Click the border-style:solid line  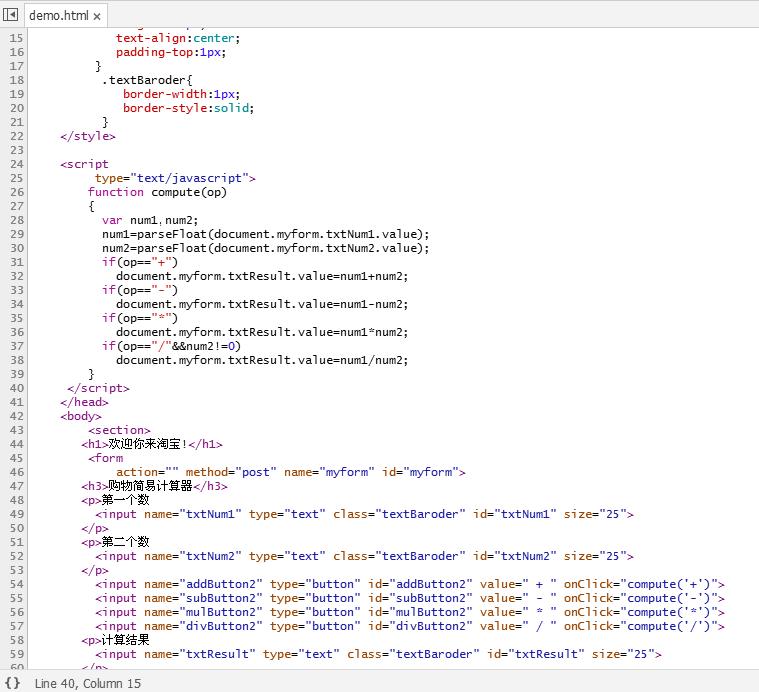[188, 108]
